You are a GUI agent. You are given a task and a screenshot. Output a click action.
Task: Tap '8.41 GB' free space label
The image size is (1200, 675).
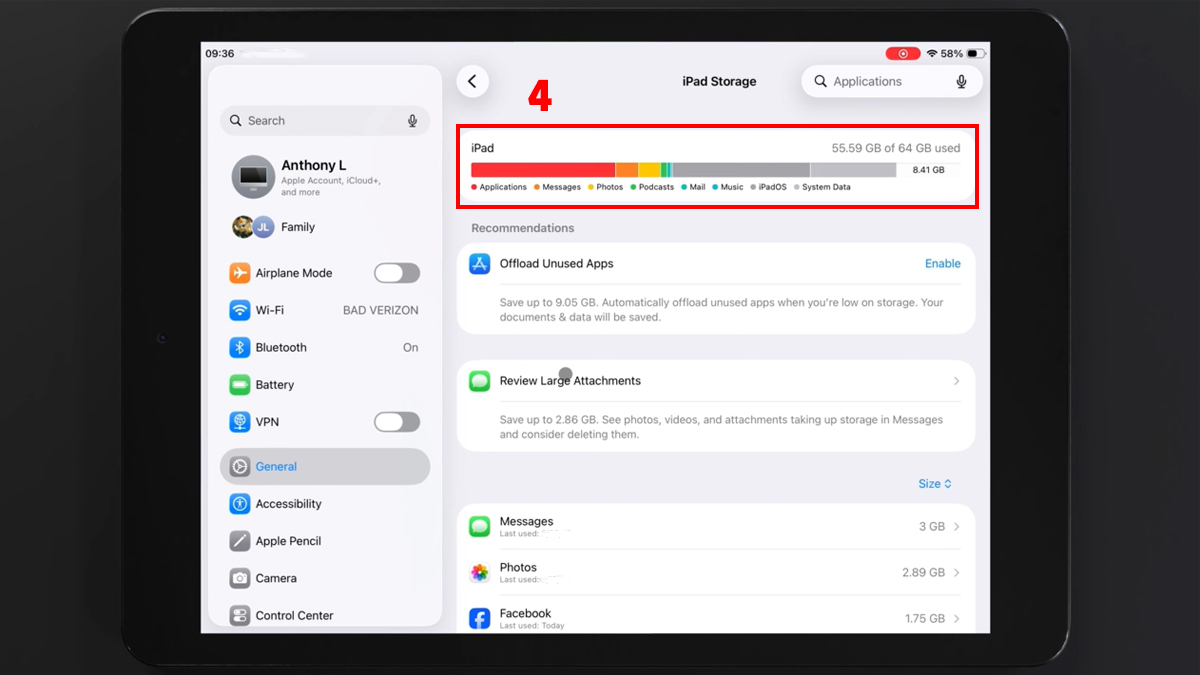point(928,170)
